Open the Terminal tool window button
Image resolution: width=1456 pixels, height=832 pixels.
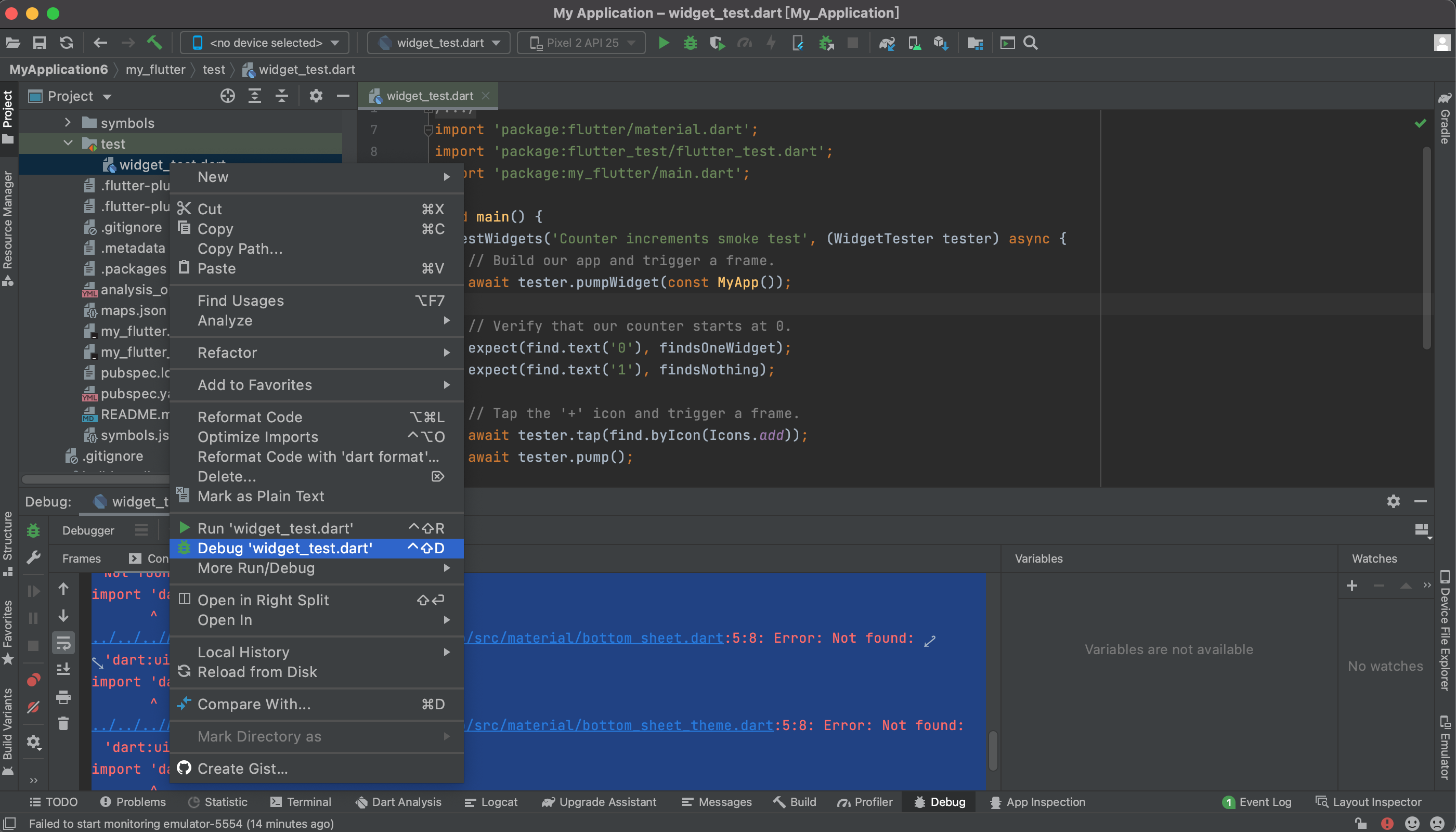301,802
